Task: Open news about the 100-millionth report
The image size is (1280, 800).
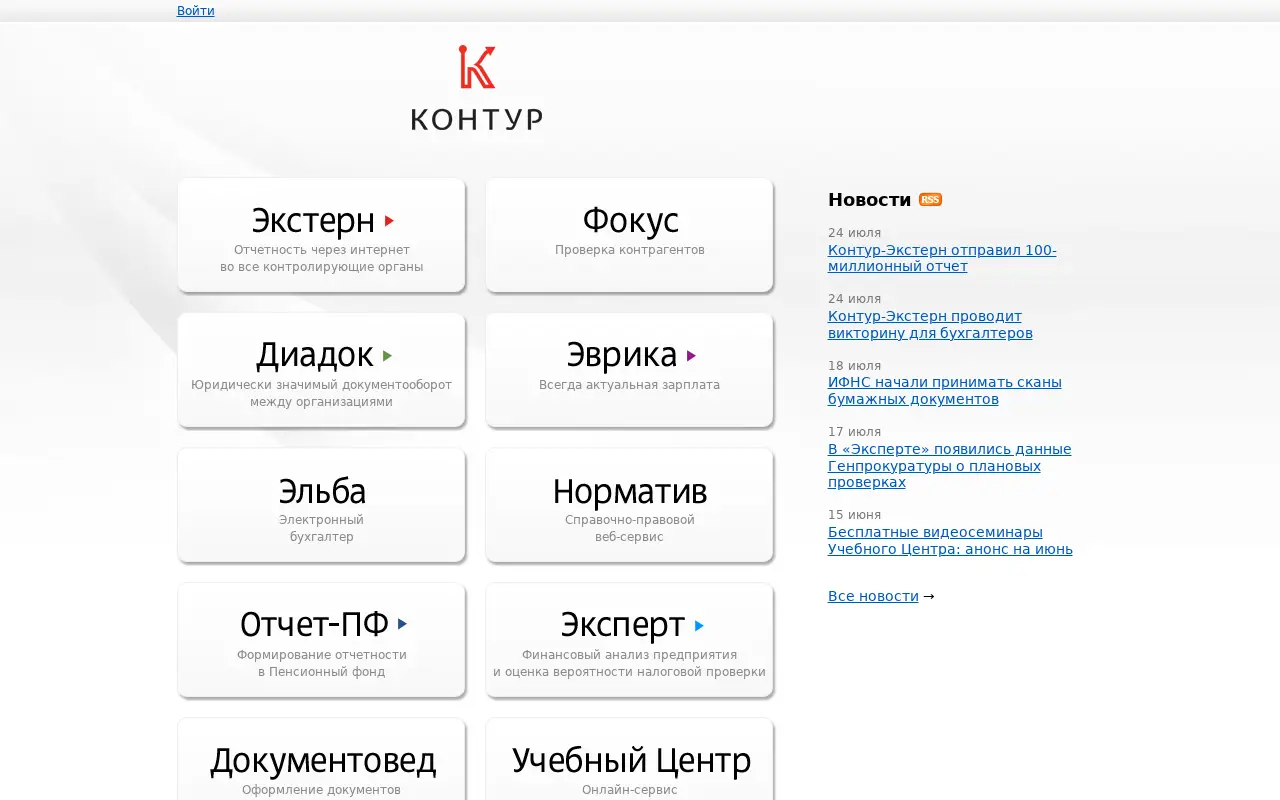Action: click(x=942, y=258)
